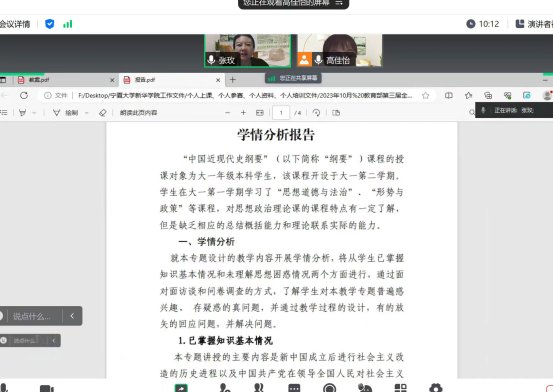Viewport: 553px width, 392px height.
Task: Open the members list icon
Action: [259, 388]
